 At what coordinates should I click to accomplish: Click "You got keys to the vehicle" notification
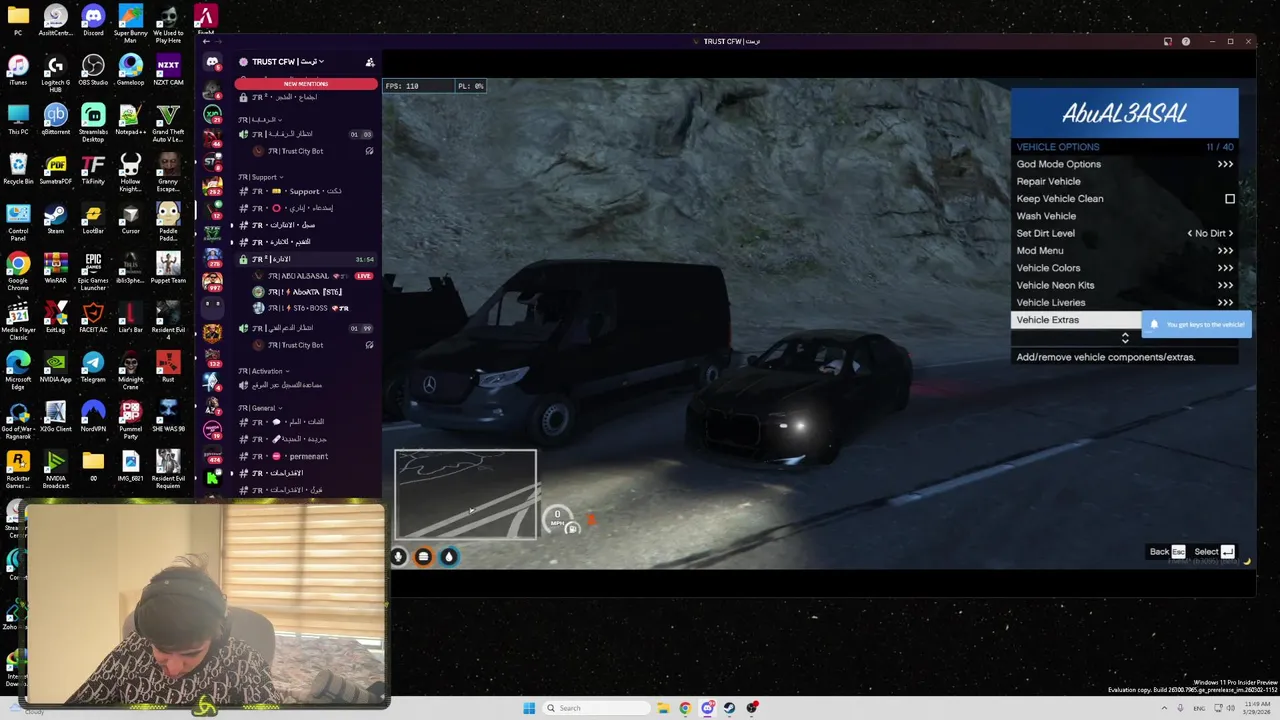click(x=1196, y=324)
